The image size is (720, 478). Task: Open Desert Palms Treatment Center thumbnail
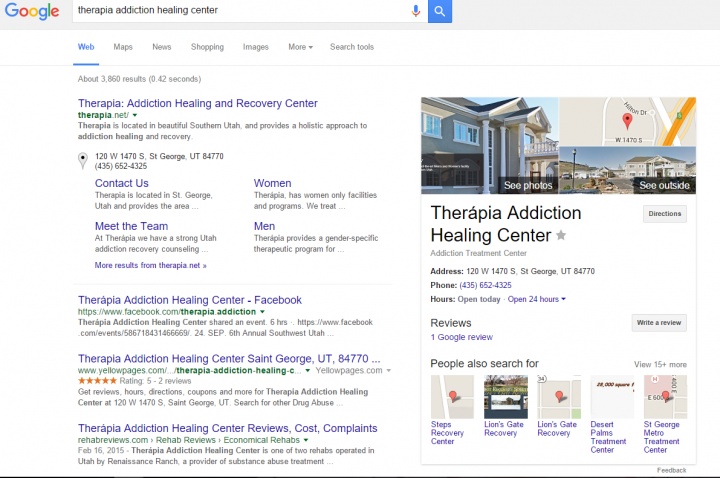(x=612, y=397)
